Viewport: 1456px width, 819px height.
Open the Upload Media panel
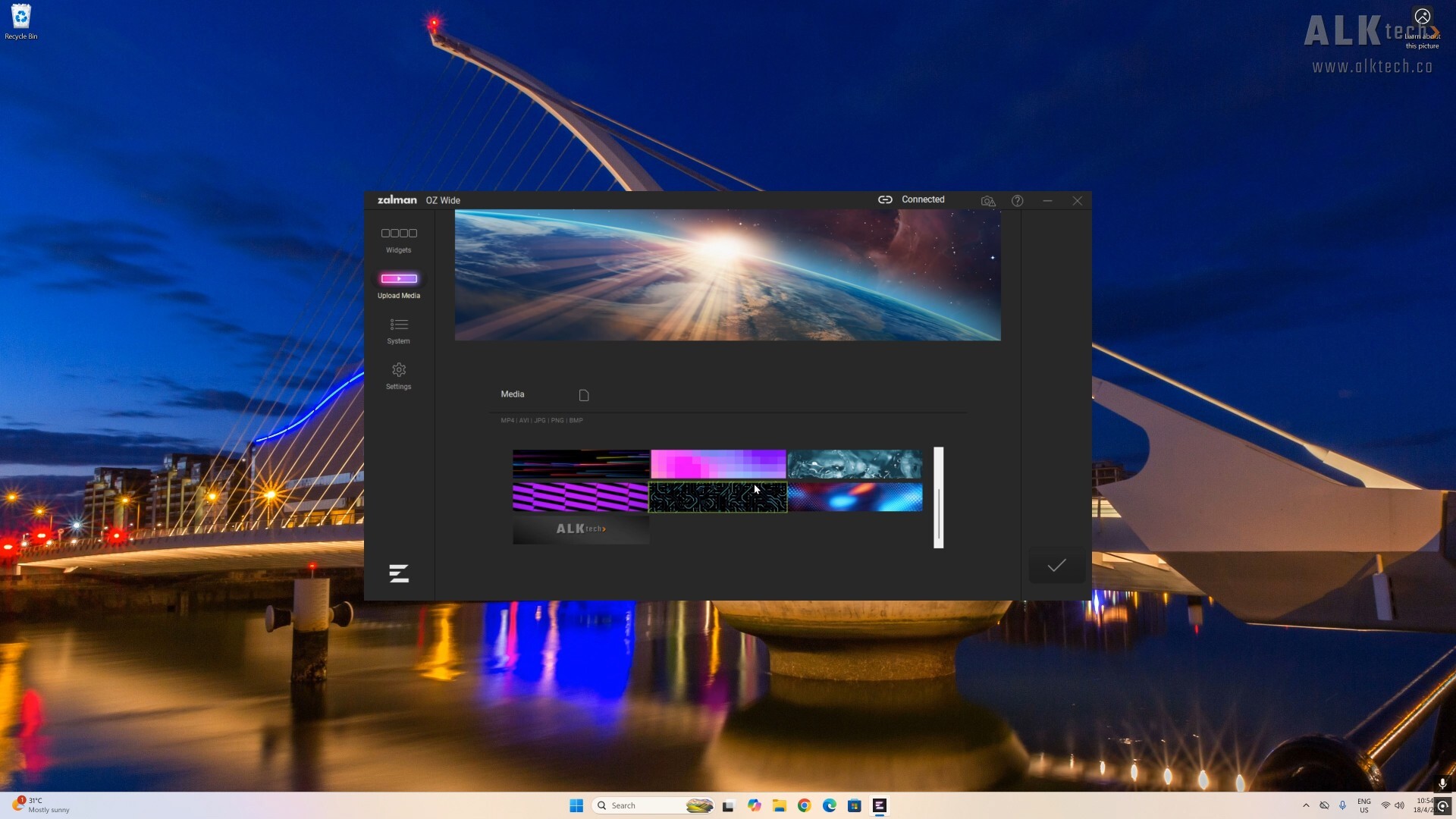click(398, 284)
